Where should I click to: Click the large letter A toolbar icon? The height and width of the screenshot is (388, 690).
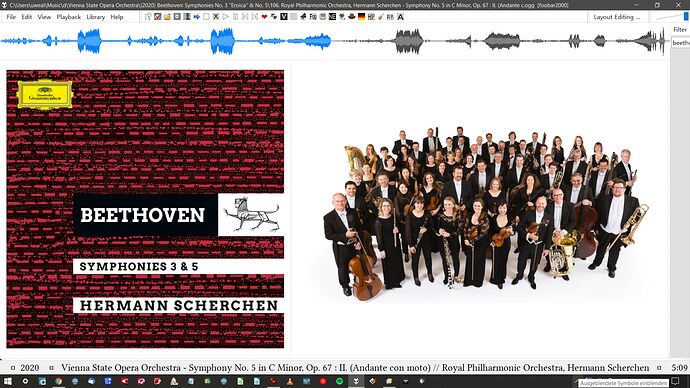click(400, 17)
